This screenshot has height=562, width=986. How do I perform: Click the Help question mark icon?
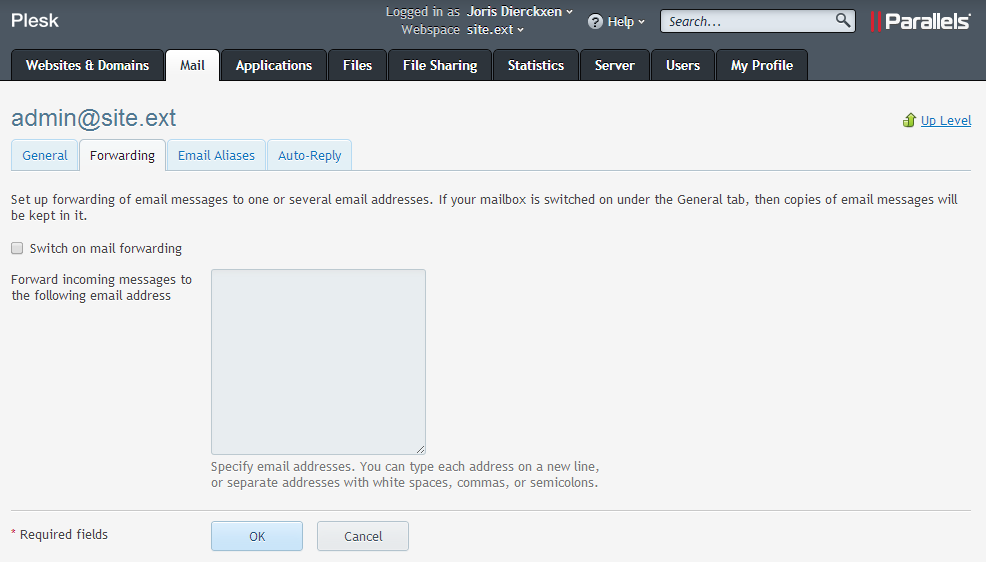tap(595, 21)
